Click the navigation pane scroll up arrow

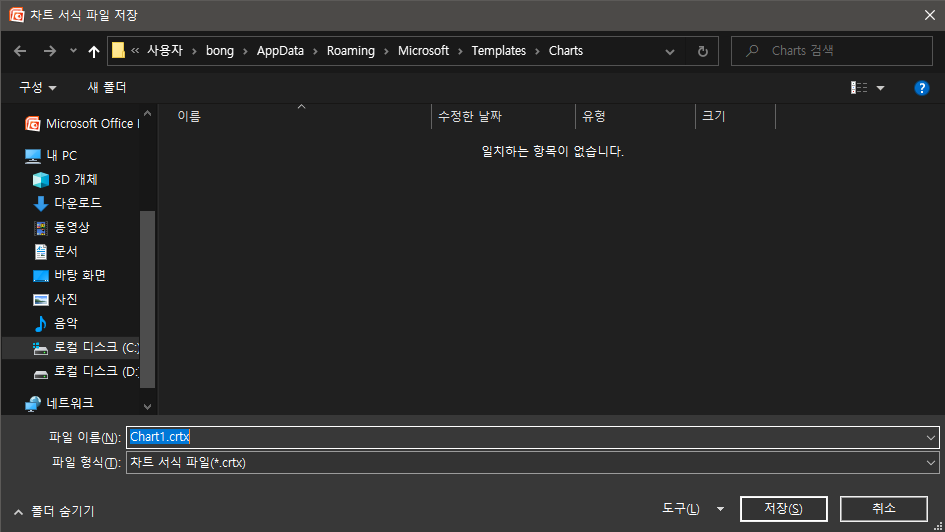pos(148,113)
